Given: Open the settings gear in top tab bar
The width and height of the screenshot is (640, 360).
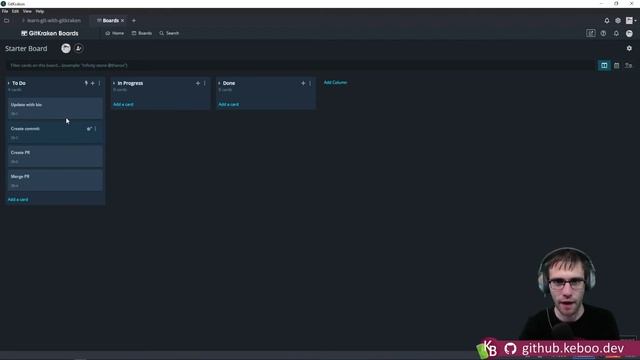Looking at the screenshot, I should (618, 20).
